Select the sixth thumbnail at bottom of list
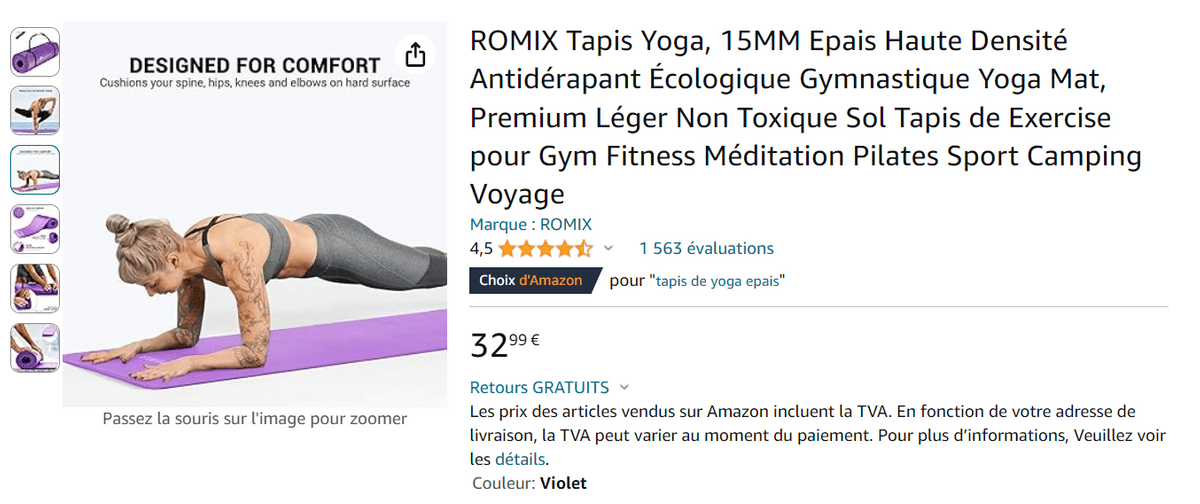The width and height of the screenshot is (1200, 504). pyautogui.click(x=35, y=348)
